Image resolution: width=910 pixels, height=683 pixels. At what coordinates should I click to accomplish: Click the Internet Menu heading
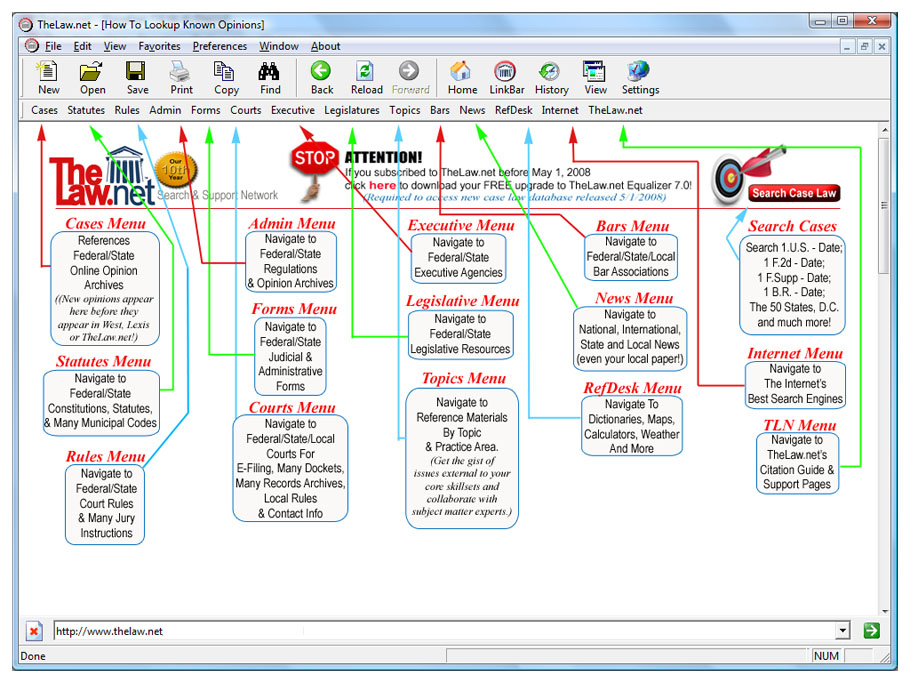(x=795, y=353)
